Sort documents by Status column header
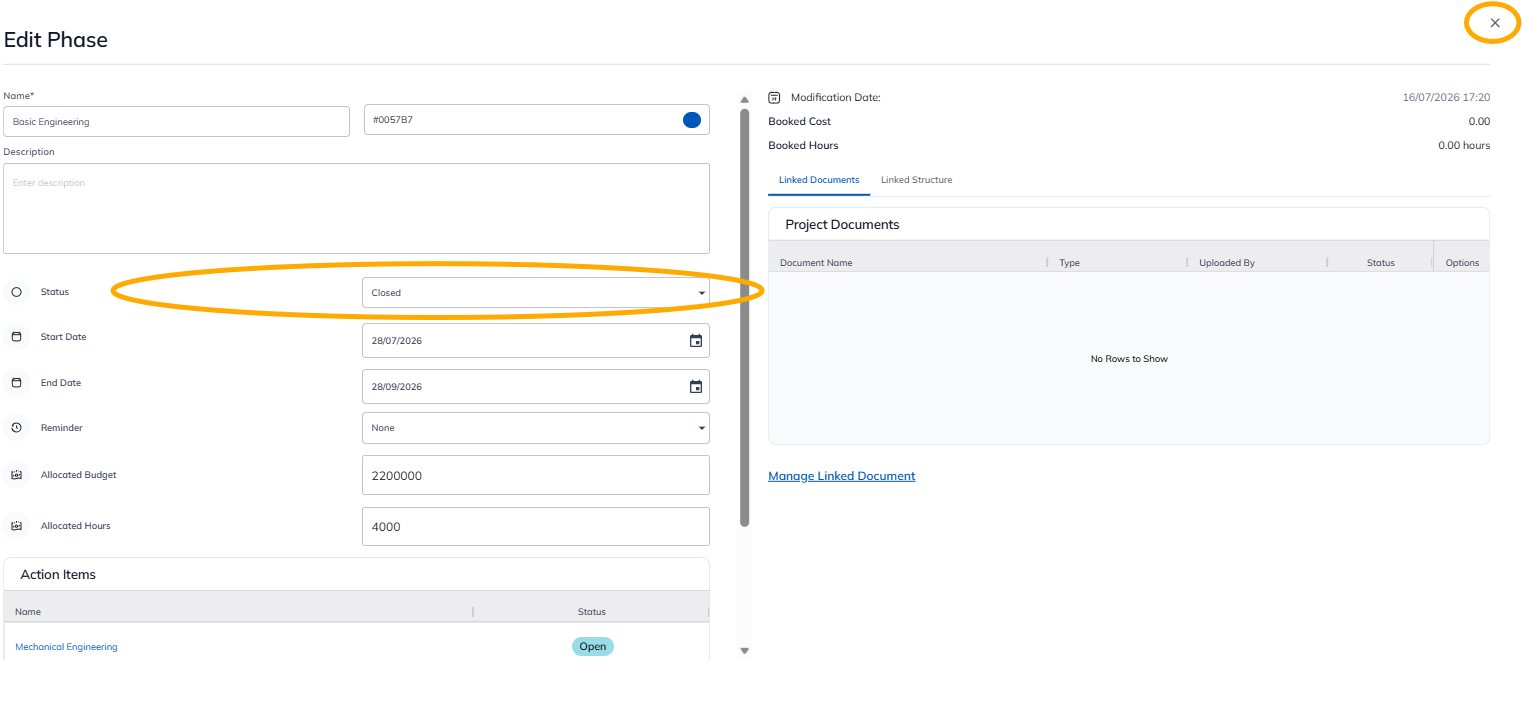Screen dimensions: 1522x702 (x=1380, y=263)
